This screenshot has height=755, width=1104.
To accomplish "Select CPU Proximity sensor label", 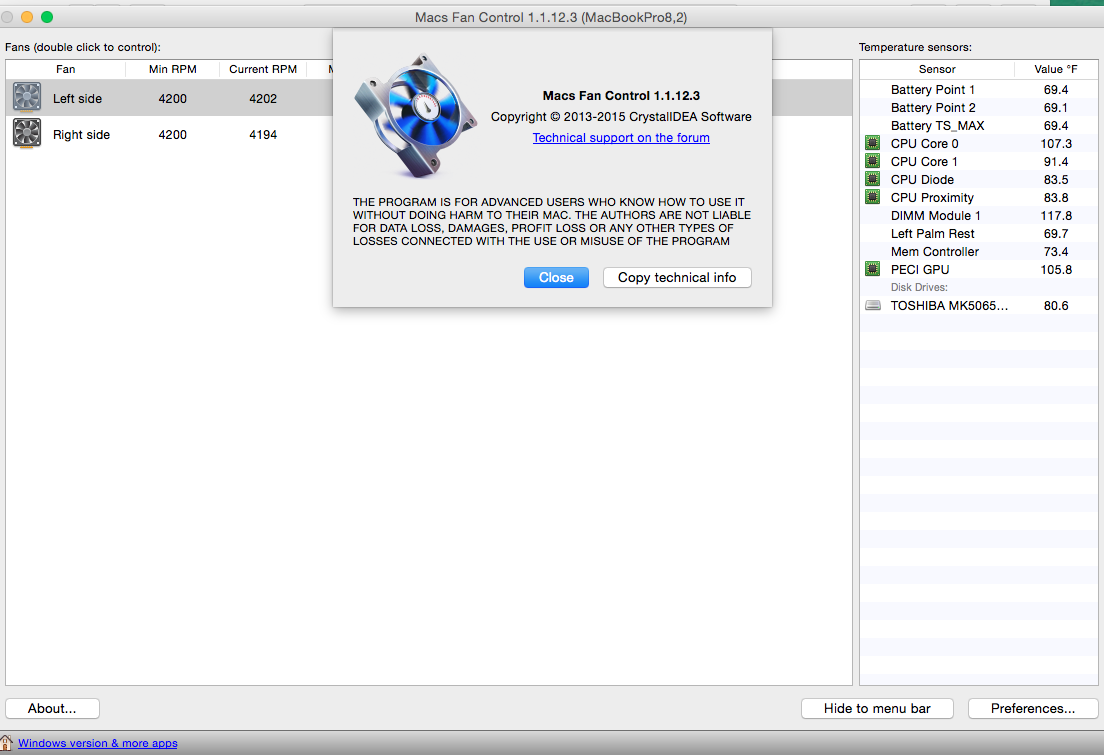I will coord(932,197).
